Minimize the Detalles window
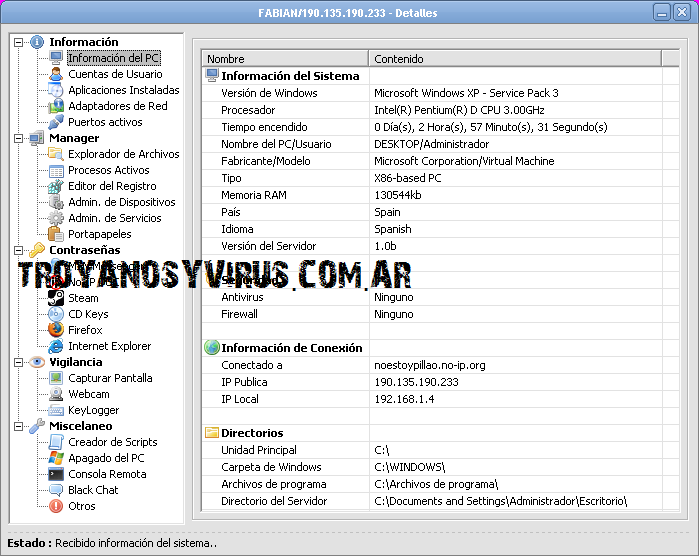The image size is (699, 556). [x=662, y=12]
